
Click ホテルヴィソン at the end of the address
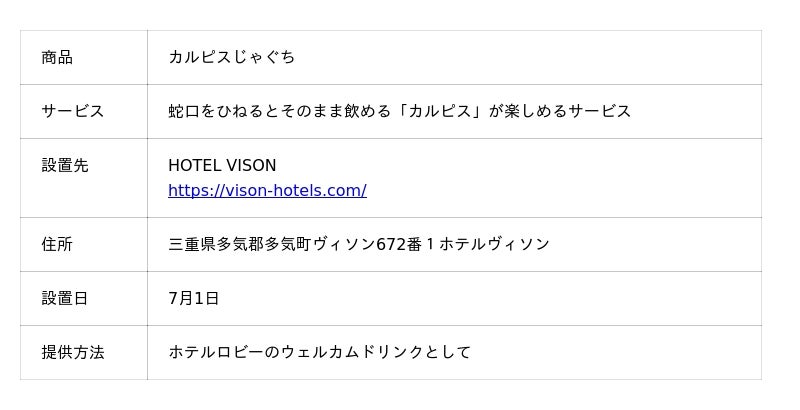(x=494, y=244)
